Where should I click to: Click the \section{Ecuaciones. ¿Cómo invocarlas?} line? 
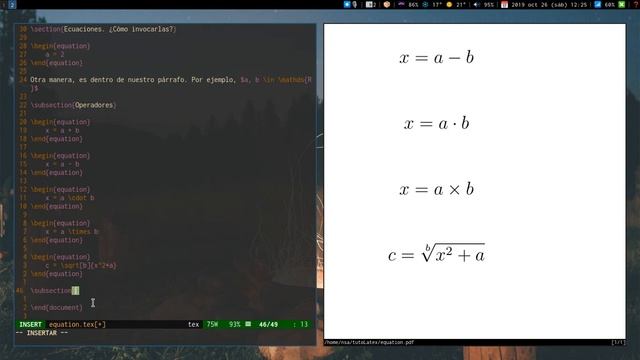[x=103, y=29]
